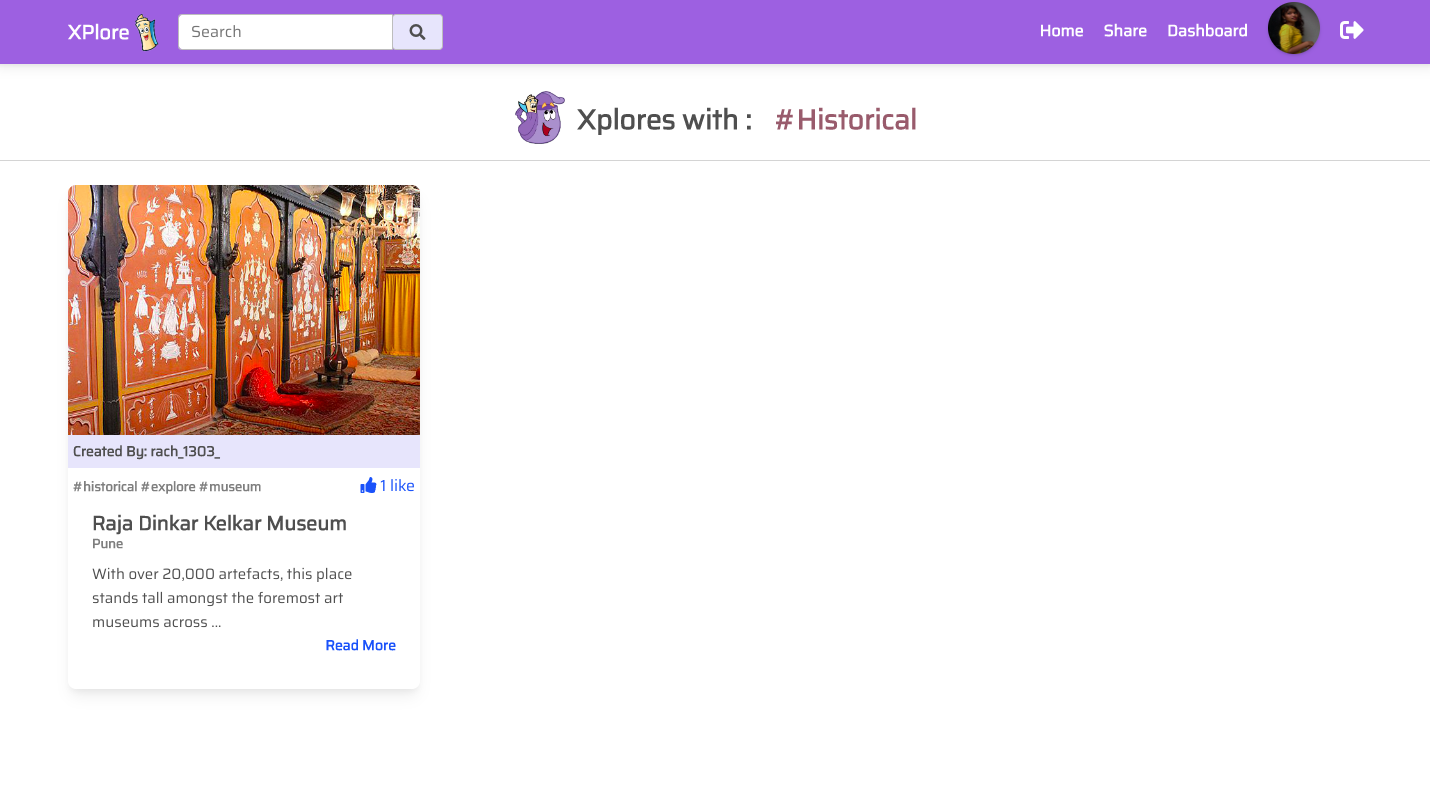
Task: Select the logout icon in the navbar
Action: pyautogui.click(x=1351, y=30)
